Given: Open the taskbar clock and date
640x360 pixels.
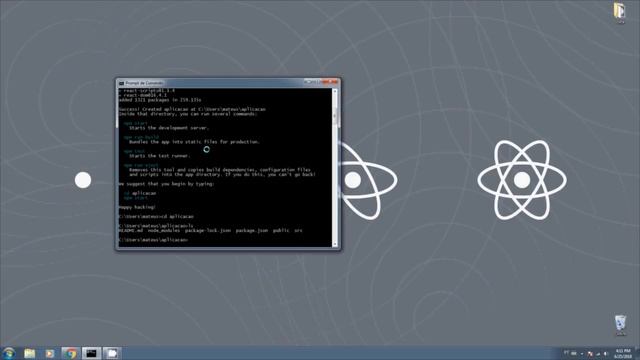Looking at the screenshot, I should click(623, 353).
